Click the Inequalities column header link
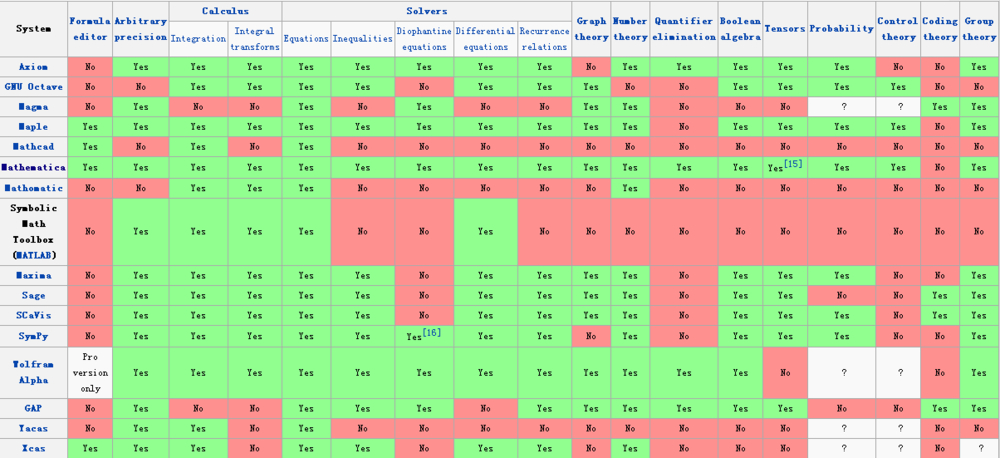 362,39
